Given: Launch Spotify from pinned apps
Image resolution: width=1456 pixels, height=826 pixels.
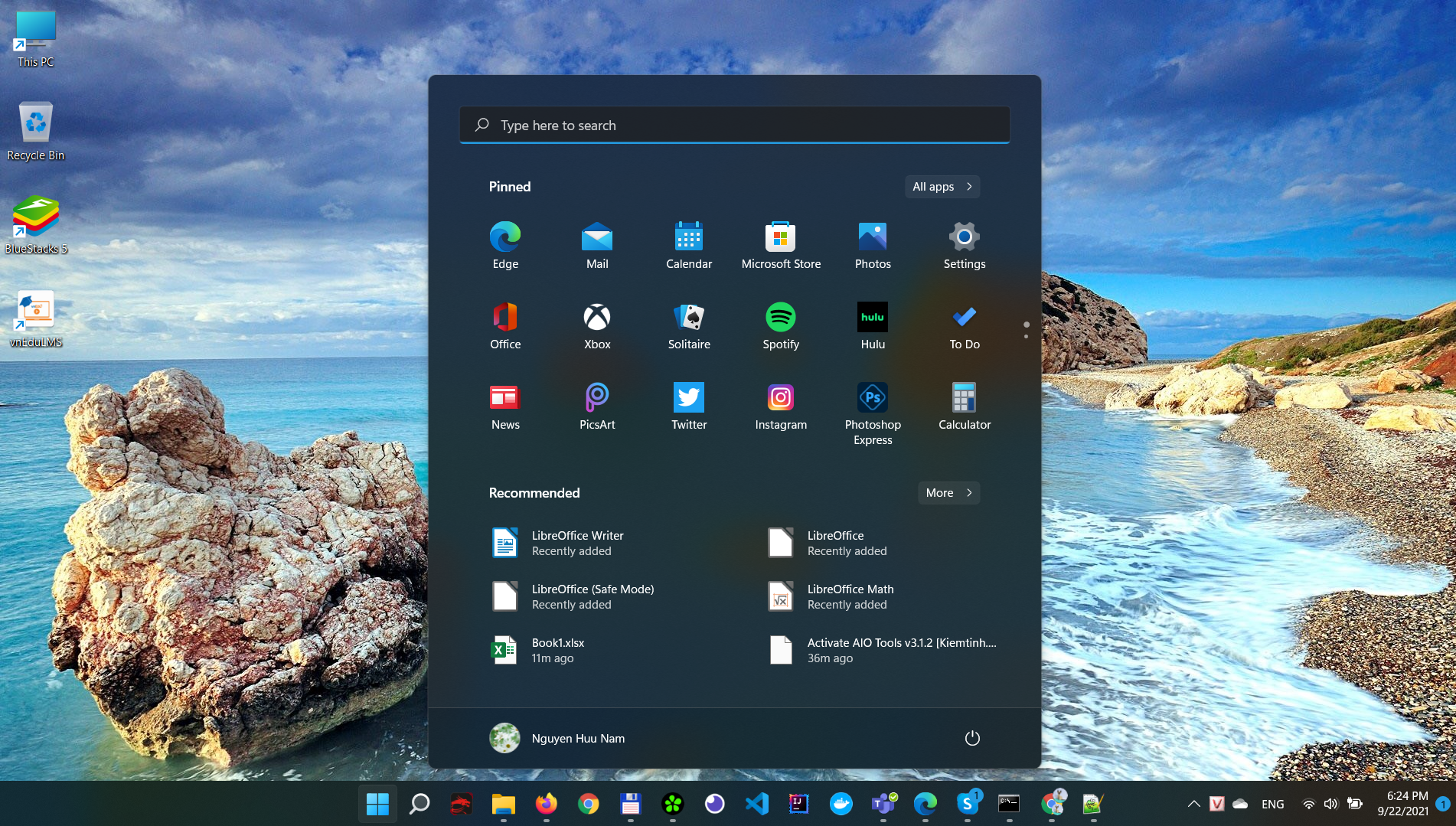Looking at the screenshot, I should point(781,325).
